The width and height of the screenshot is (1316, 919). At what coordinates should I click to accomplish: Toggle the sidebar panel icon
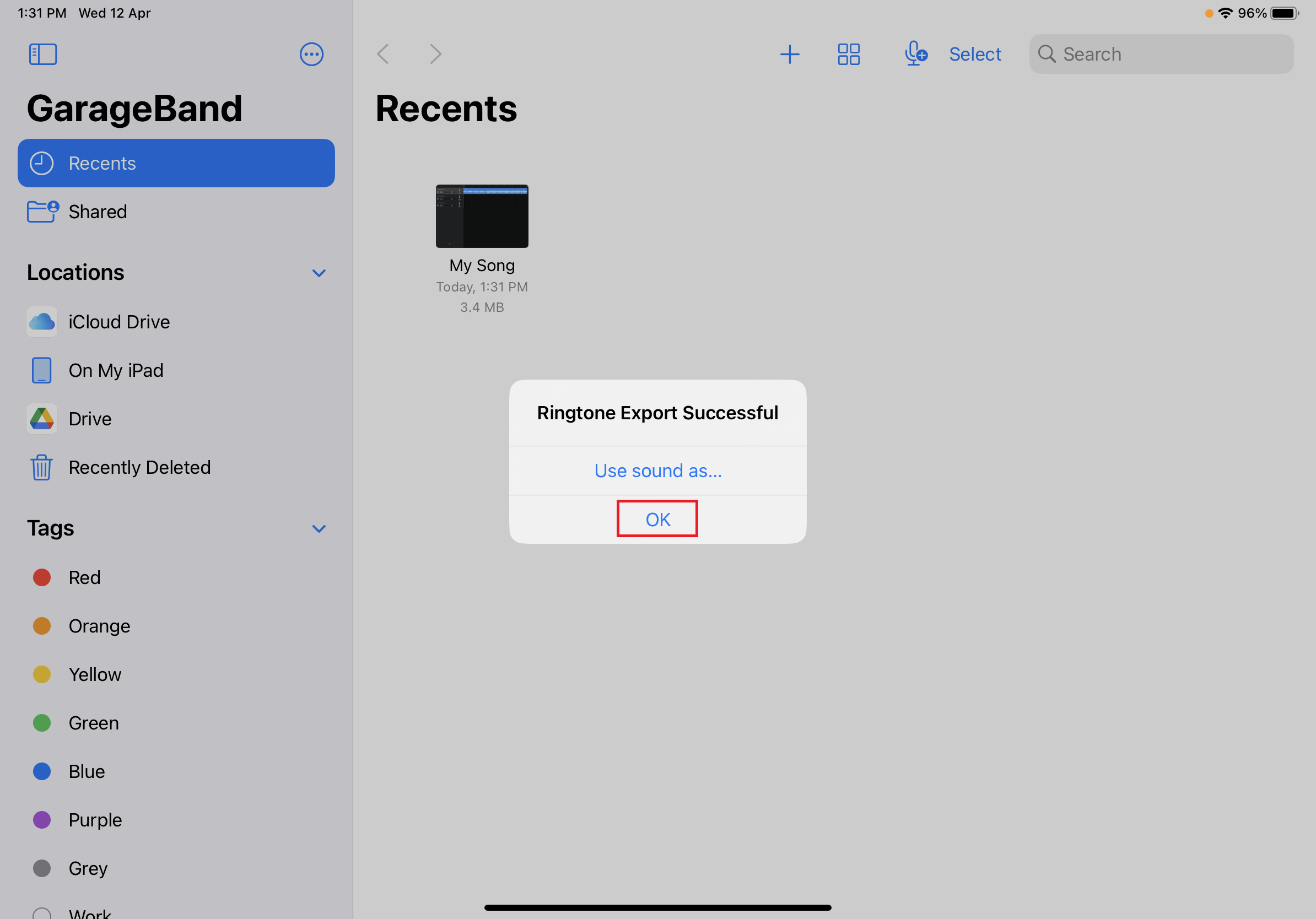(43, 55)
